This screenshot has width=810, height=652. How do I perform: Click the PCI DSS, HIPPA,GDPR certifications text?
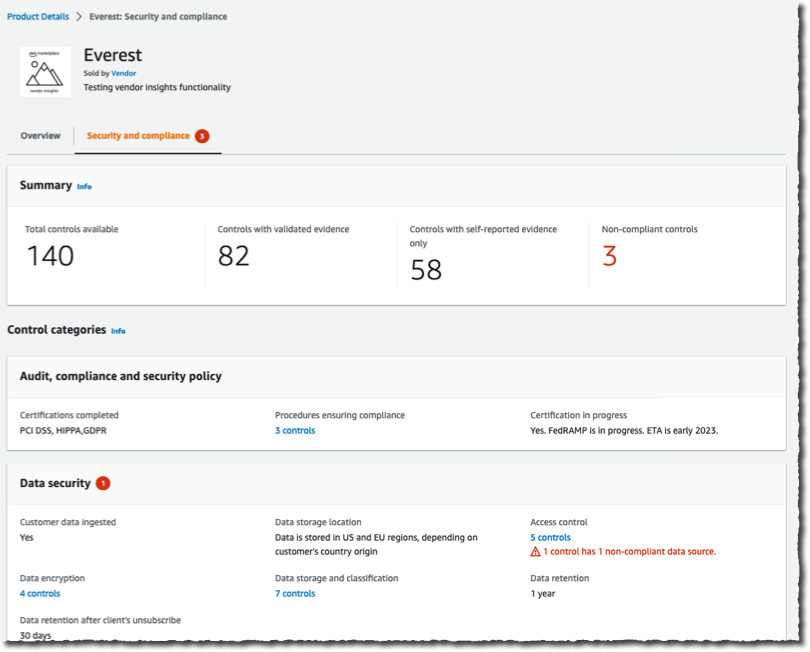click(63, 430)
